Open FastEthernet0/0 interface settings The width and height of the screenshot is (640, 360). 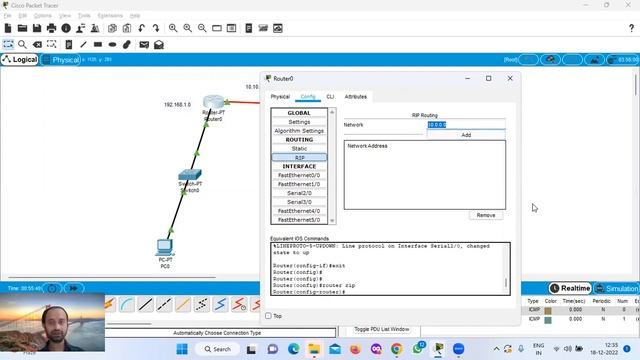299,176
